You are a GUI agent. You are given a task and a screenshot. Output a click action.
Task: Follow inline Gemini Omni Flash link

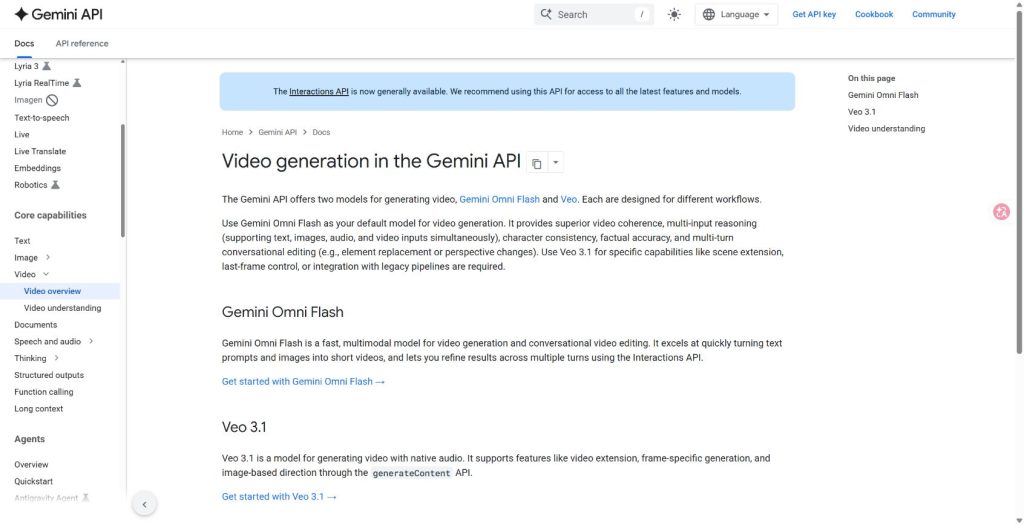pos(500,200)
